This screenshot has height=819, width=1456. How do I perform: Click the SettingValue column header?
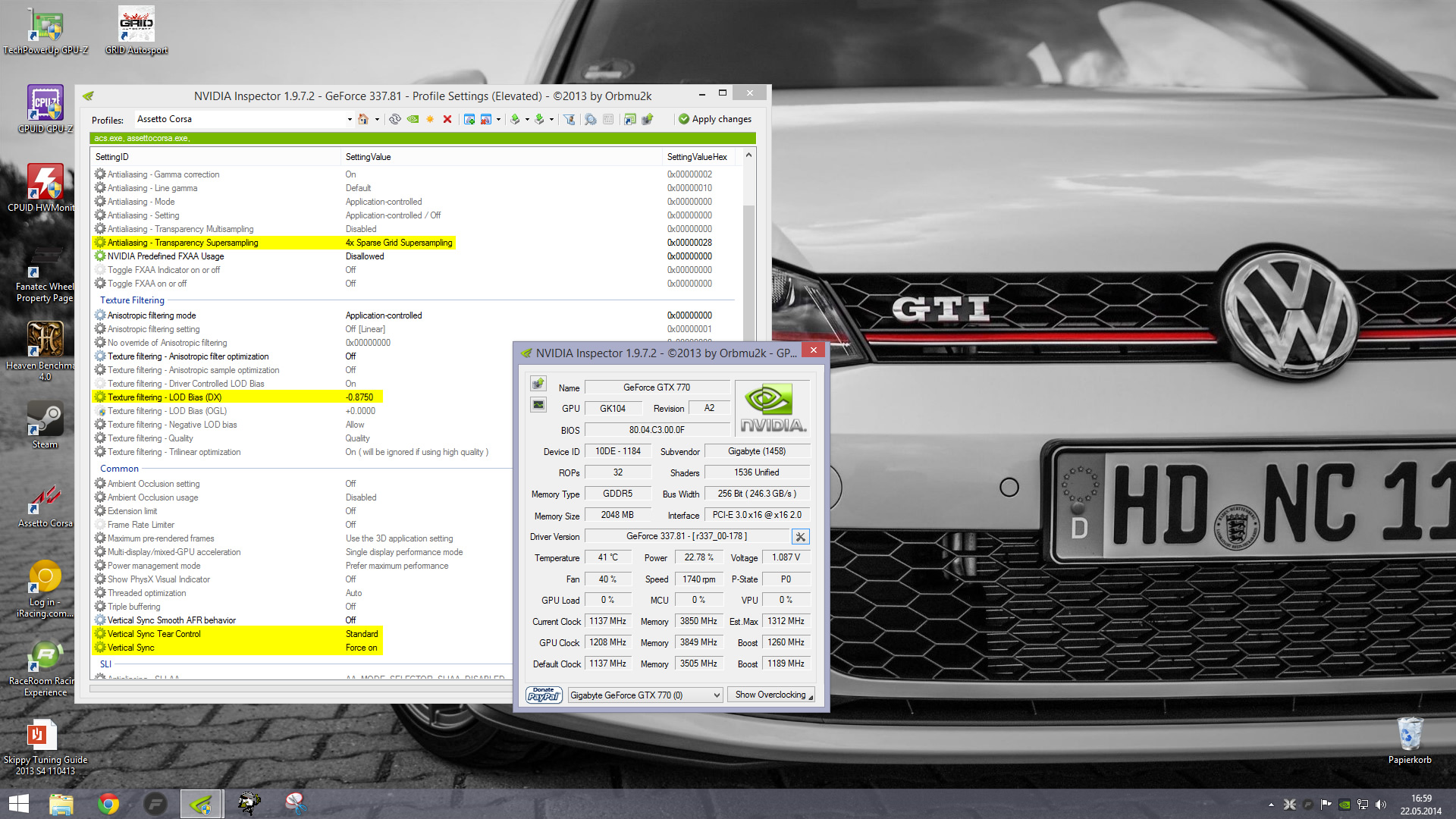(369, 157)
